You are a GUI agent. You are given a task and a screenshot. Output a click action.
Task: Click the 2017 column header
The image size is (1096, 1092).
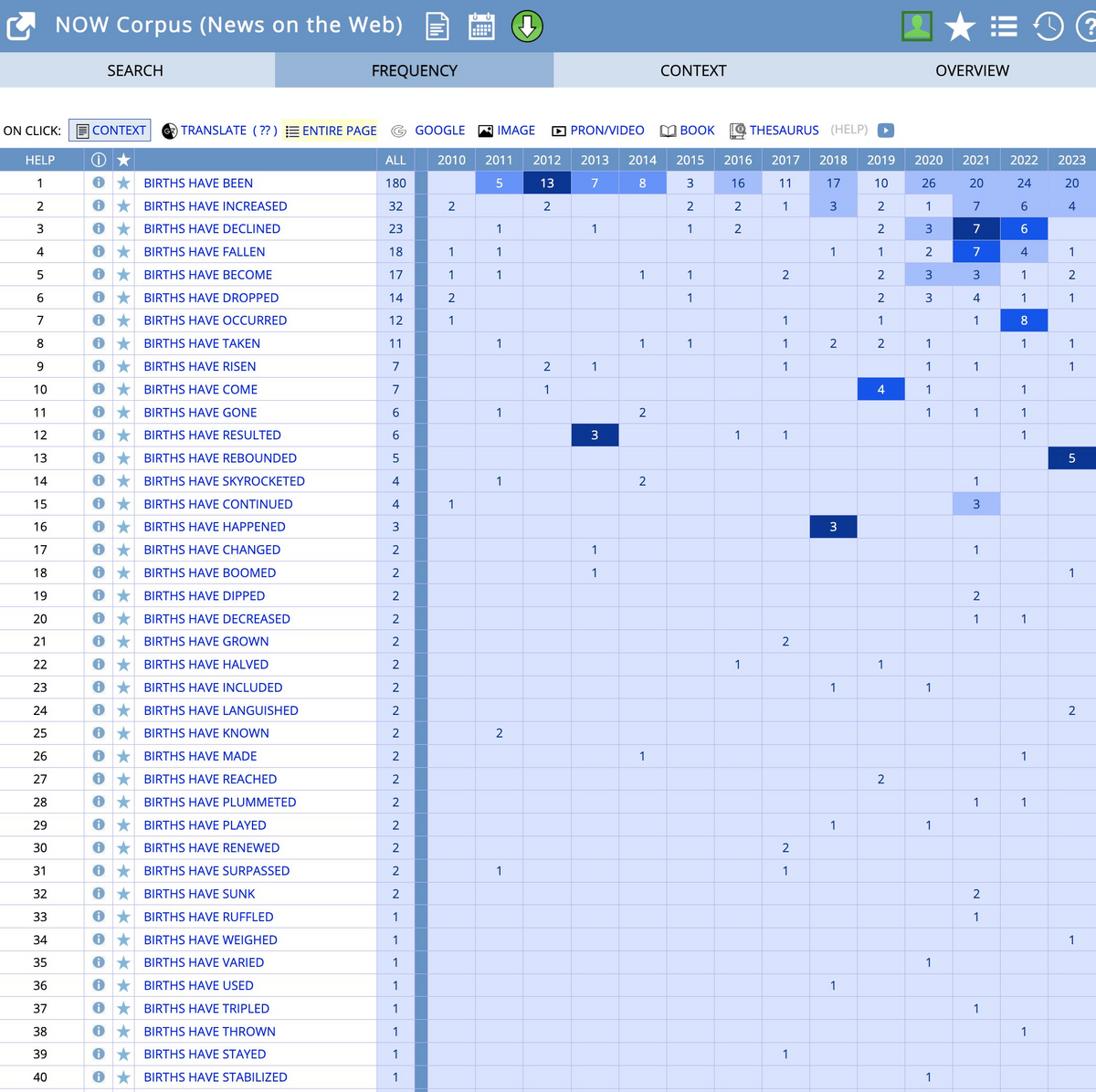785,160
